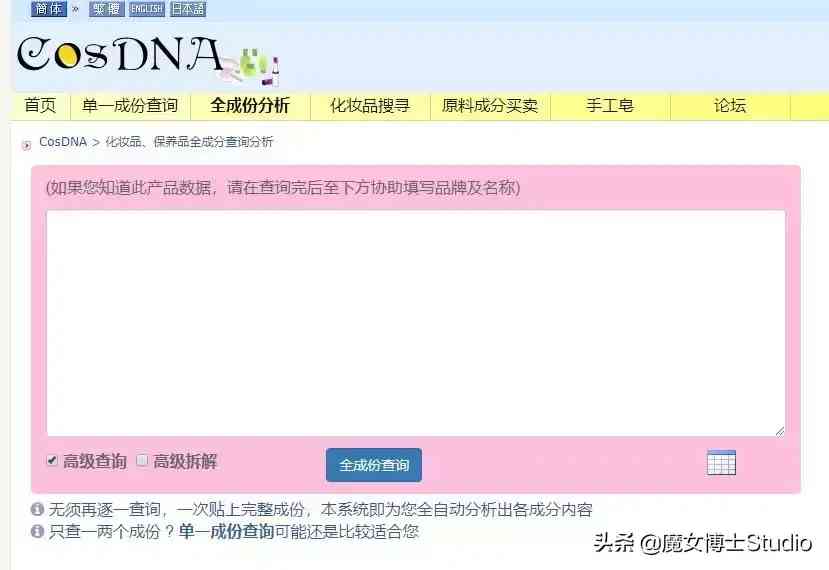Enable the 高级拆解 checkbox
829x570 pixels.
click(x=142, y=460)
